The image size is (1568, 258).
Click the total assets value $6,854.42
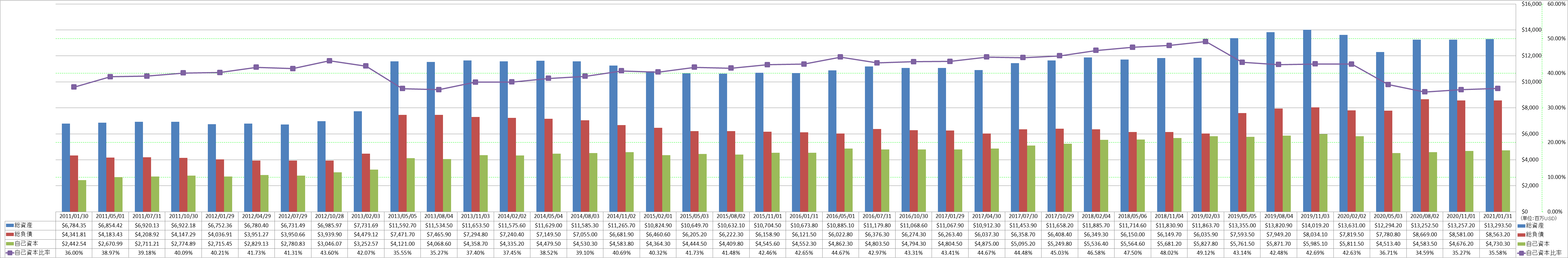(x=110, y=226)
